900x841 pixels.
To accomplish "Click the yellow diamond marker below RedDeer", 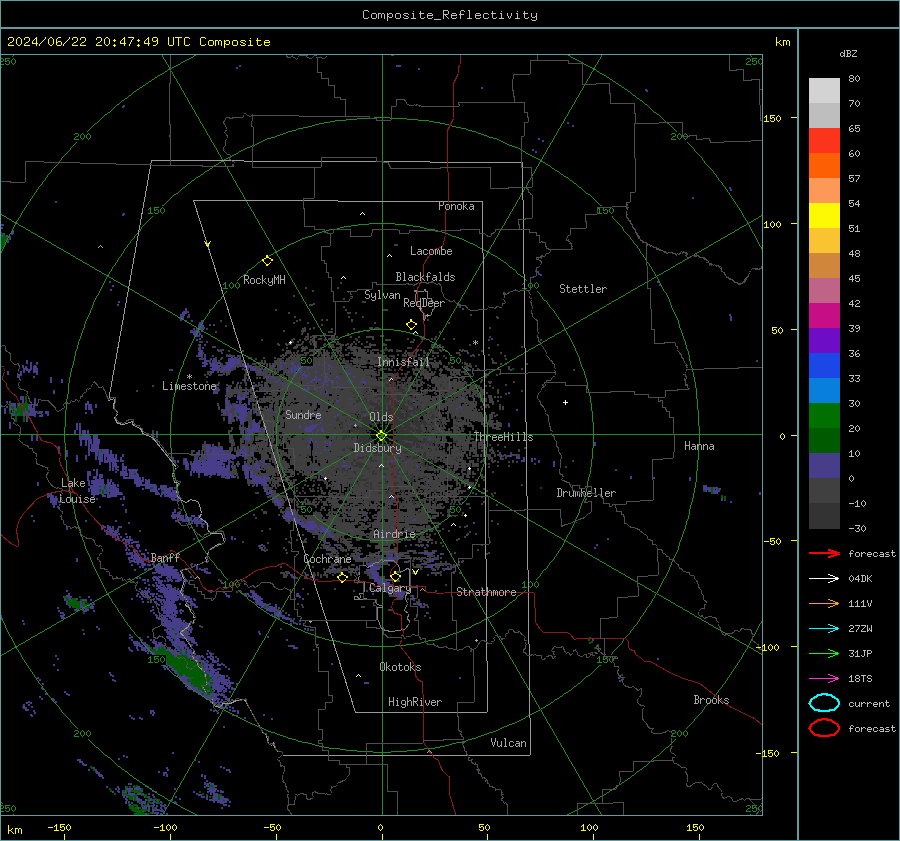I will coord(411,325).
